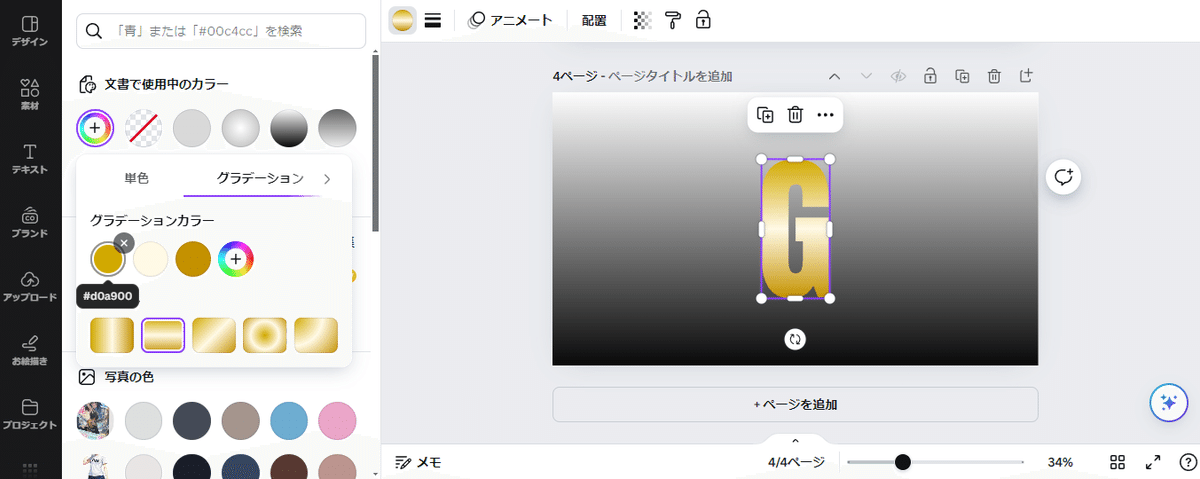Click the gold gradient color button in toolbar
The height and width of the screenshot is (479, 1200).
[x=402, y=20]
